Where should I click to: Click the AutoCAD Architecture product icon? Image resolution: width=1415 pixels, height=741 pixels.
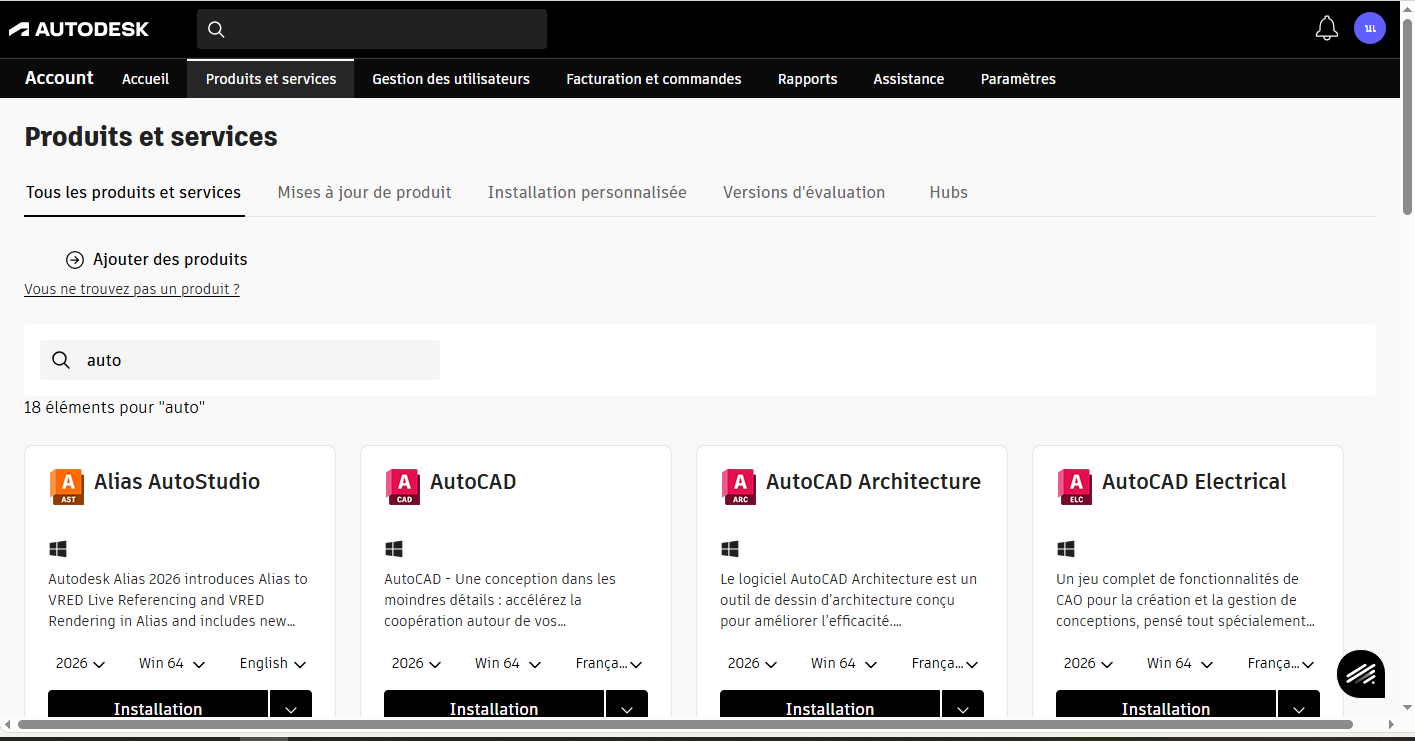(x=739, y=486)
